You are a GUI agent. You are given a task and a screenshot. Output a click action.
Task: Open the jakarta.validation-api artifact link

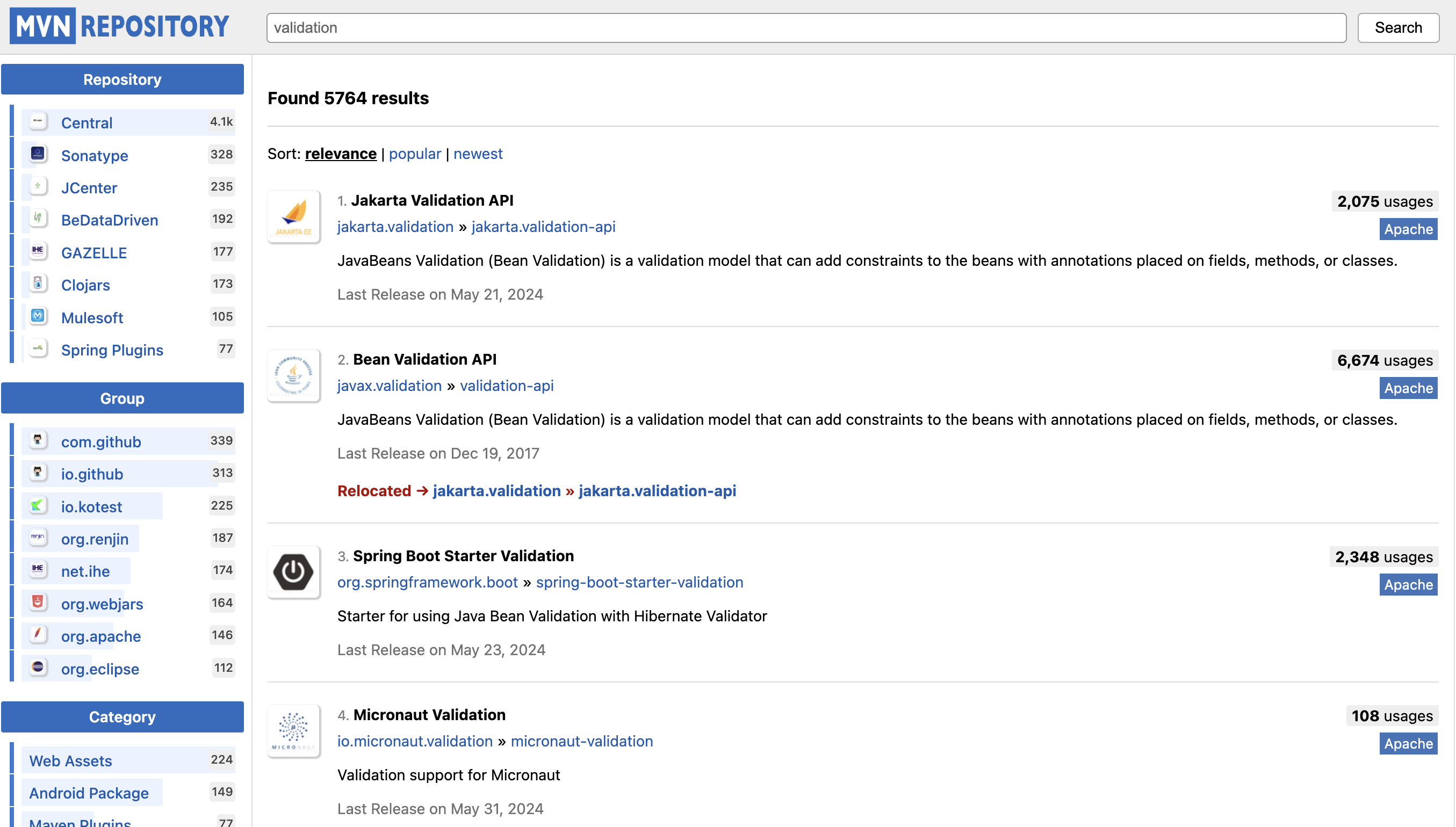[543, 227]
